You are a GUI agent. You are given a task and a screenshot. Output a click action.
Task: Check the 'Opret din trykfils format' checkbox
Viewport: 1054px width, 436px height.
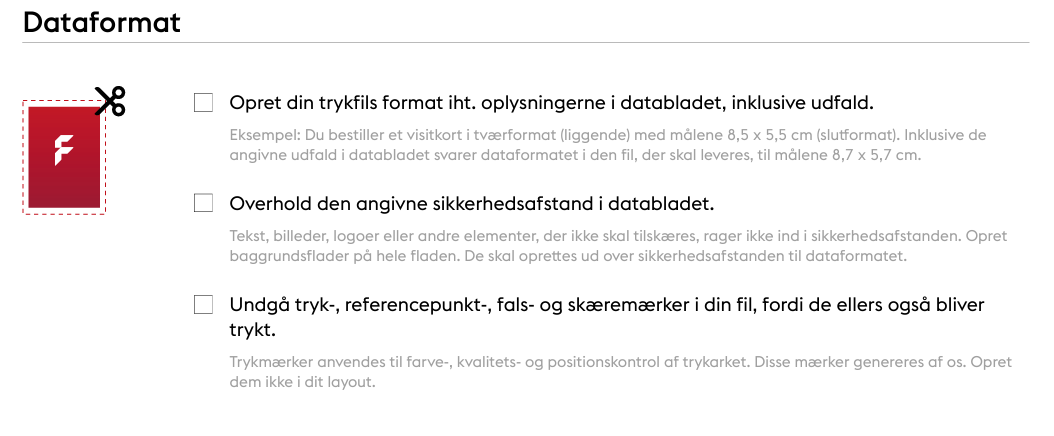click(203, 103)
